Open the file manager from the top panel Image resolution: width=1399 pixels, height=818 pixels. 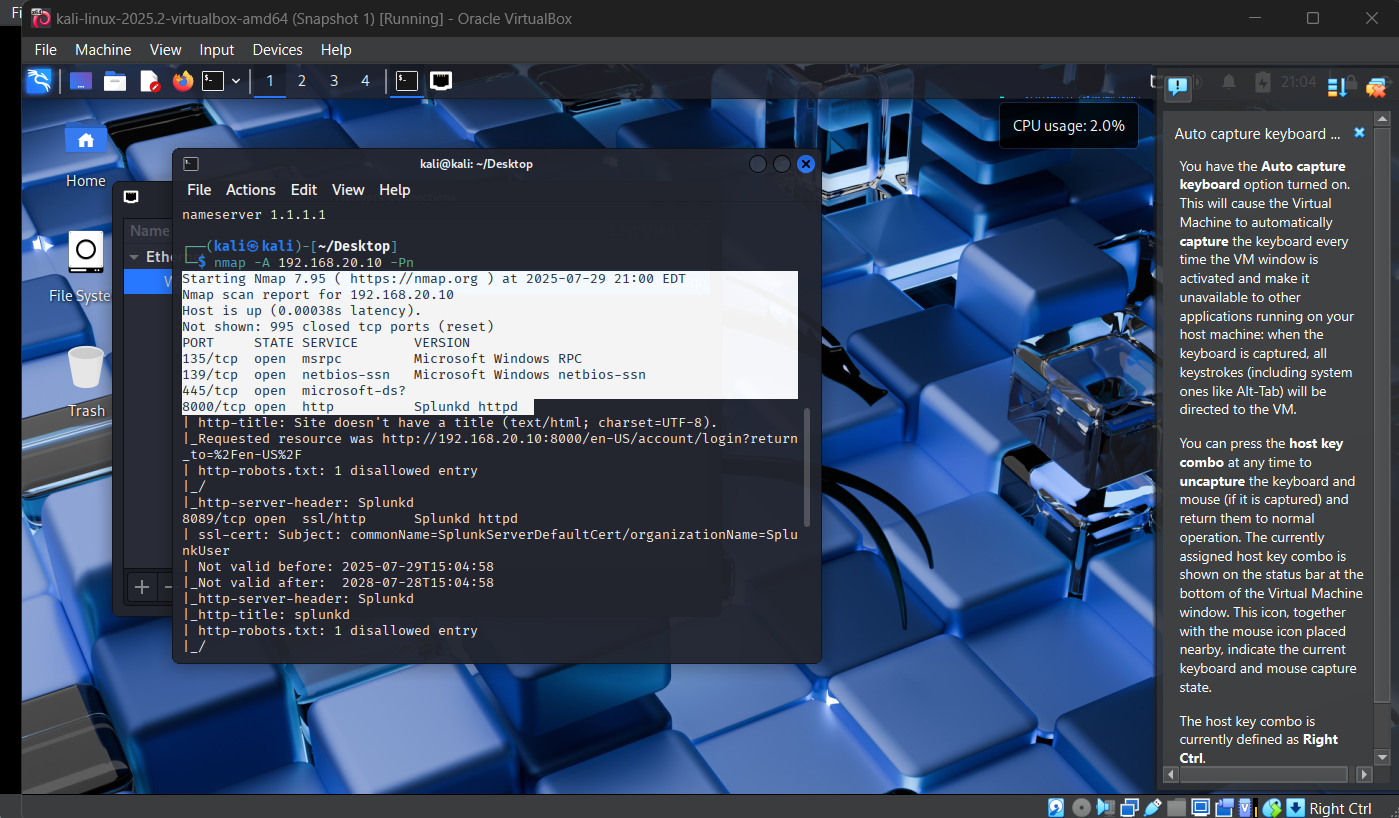115,81
